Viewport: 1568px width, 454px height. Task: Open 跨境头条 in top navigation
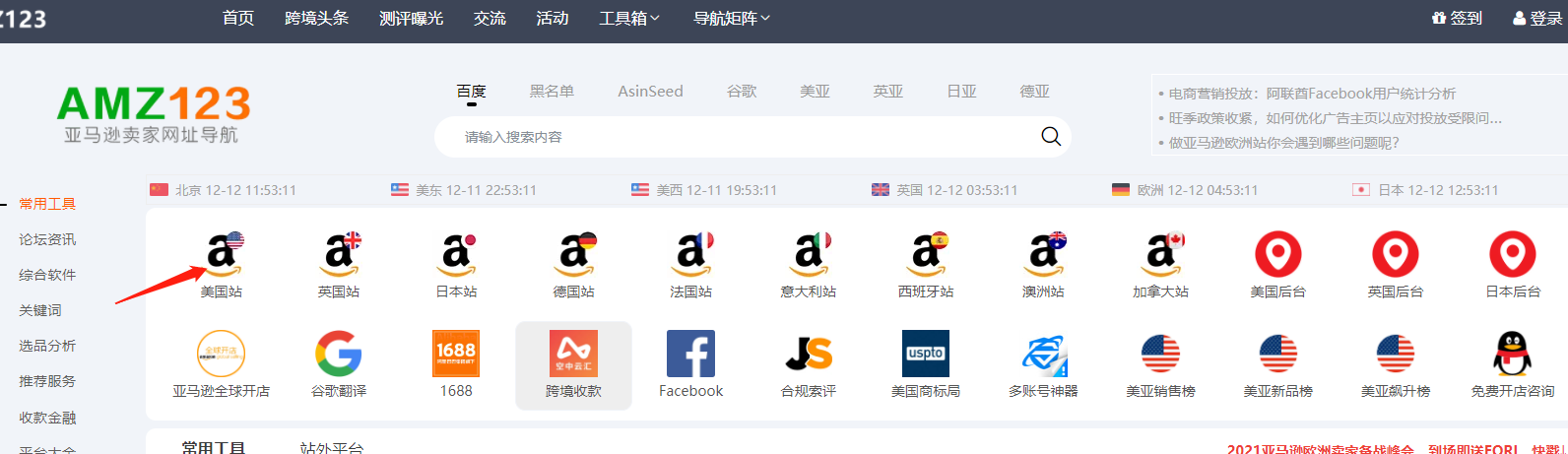click(316, 19)
